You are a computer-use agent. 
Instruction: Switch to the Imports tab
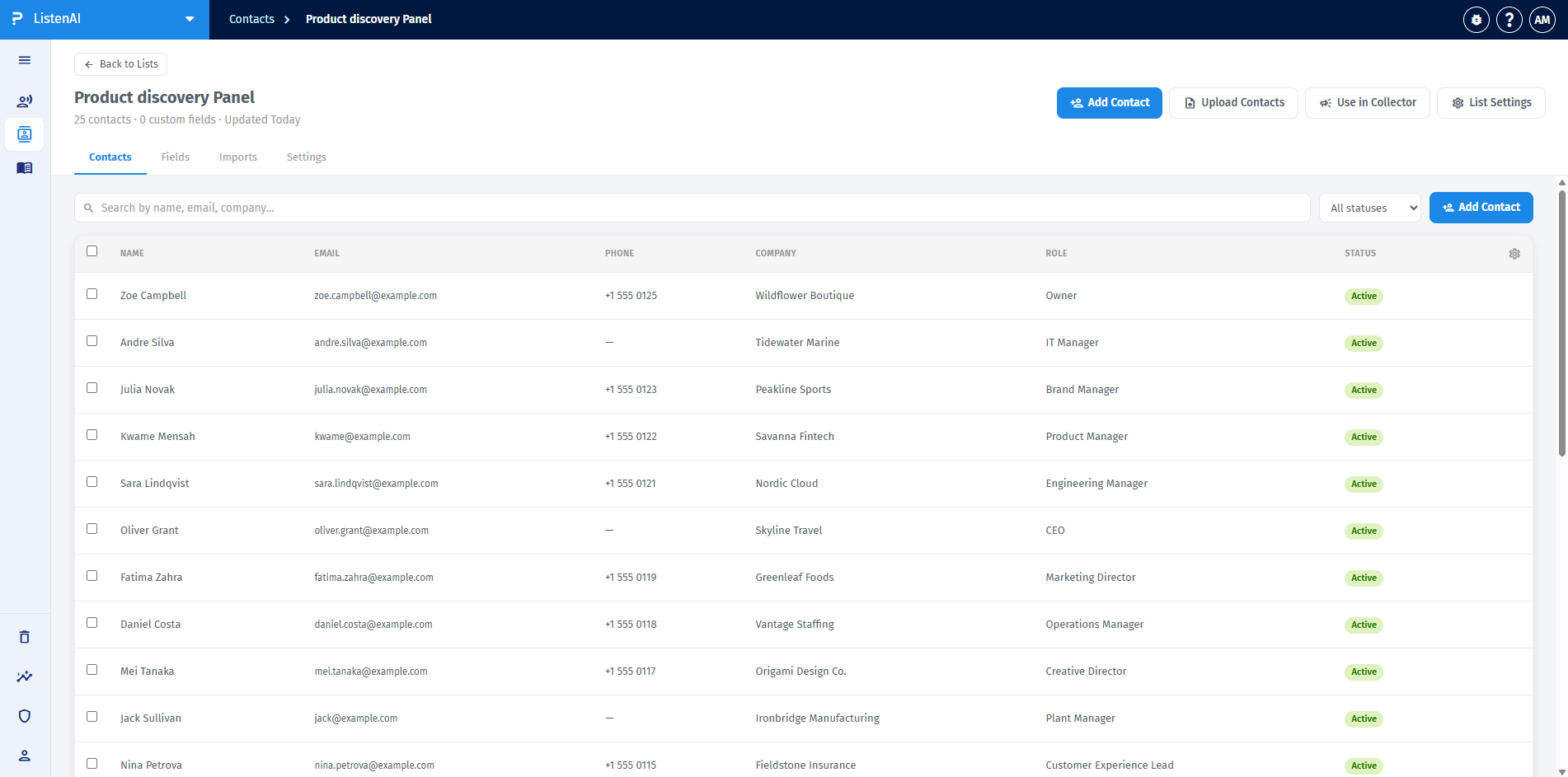[238, 157]
